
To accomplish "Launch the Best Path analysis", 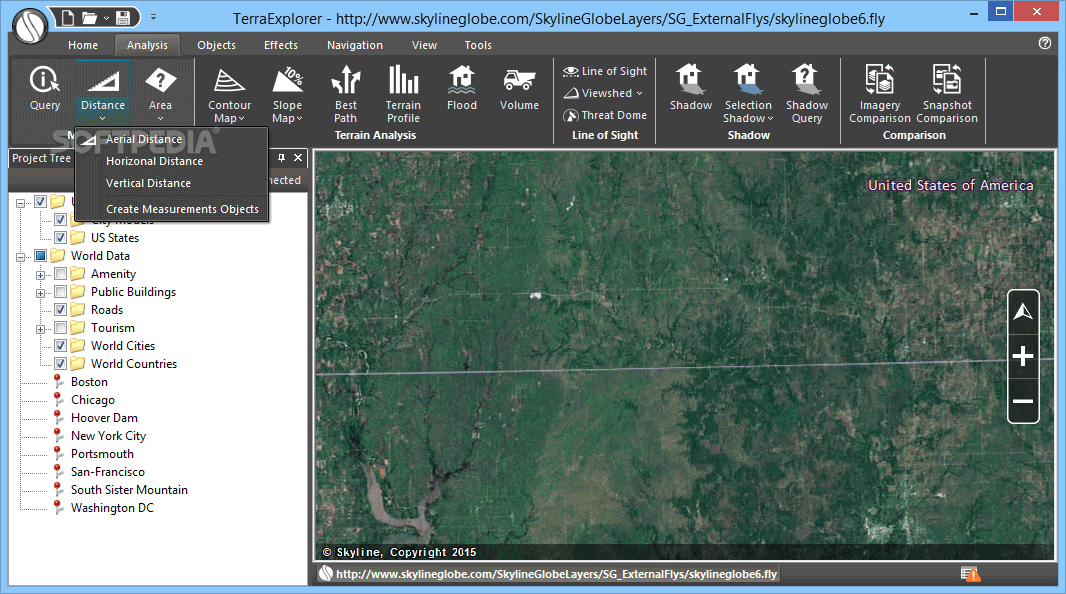I will 345,94.
